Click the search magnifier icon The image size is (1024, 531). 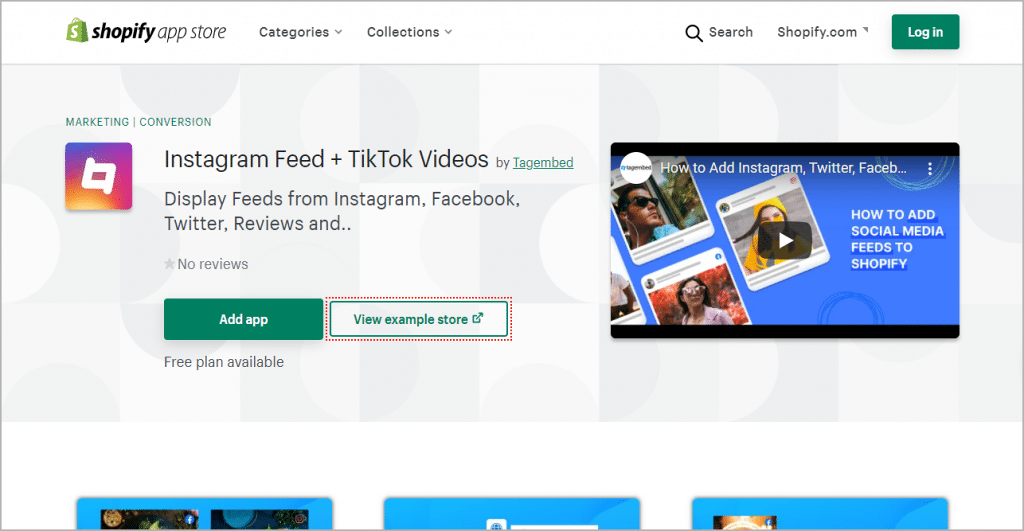[694, 33]
